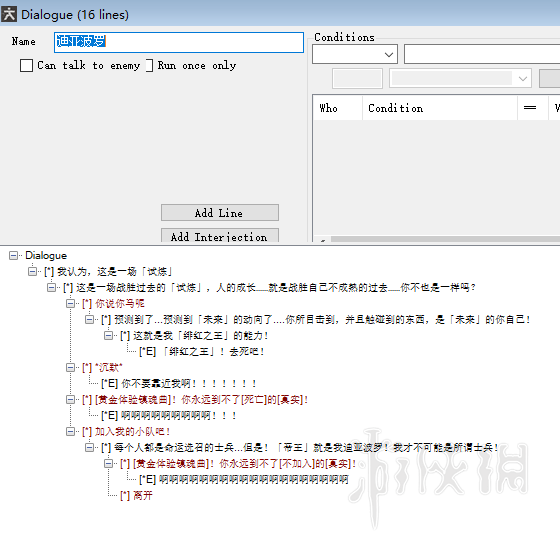Select line 这就是我「绯红之王」的能力！

click(194, 335)
